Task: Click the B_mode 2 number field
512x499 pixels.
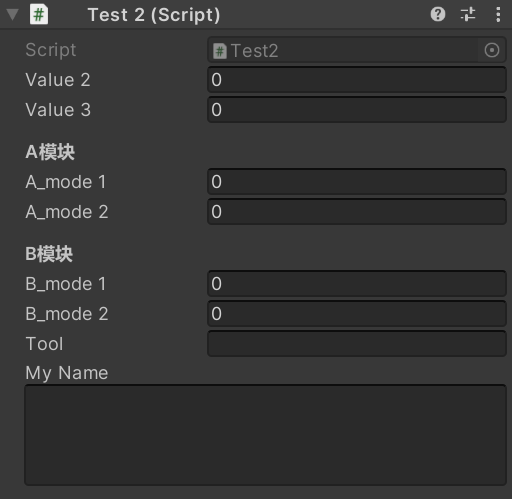Action: tap(357, 314)
